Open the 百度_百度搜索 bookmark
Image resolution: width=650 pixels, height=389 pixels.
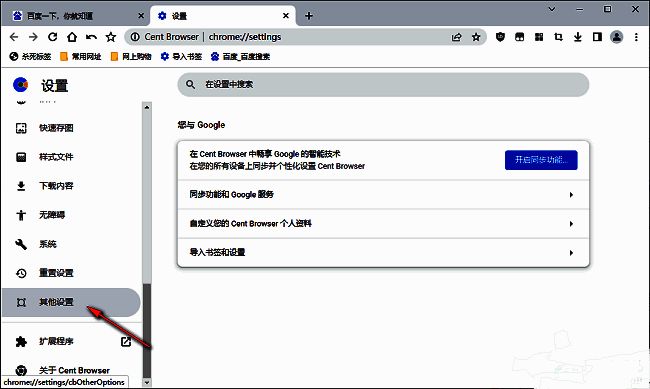[240, 56]
